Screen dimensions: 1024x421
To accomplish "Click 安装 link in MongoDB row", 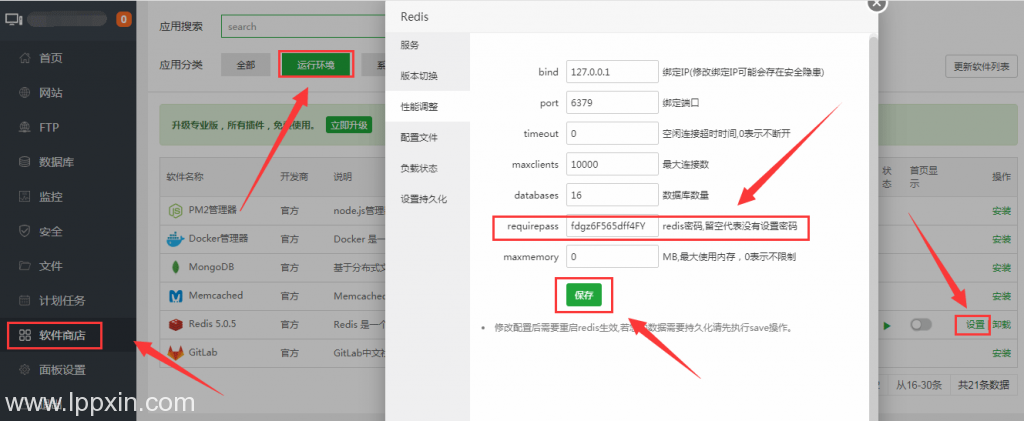I will (1001, 268).
